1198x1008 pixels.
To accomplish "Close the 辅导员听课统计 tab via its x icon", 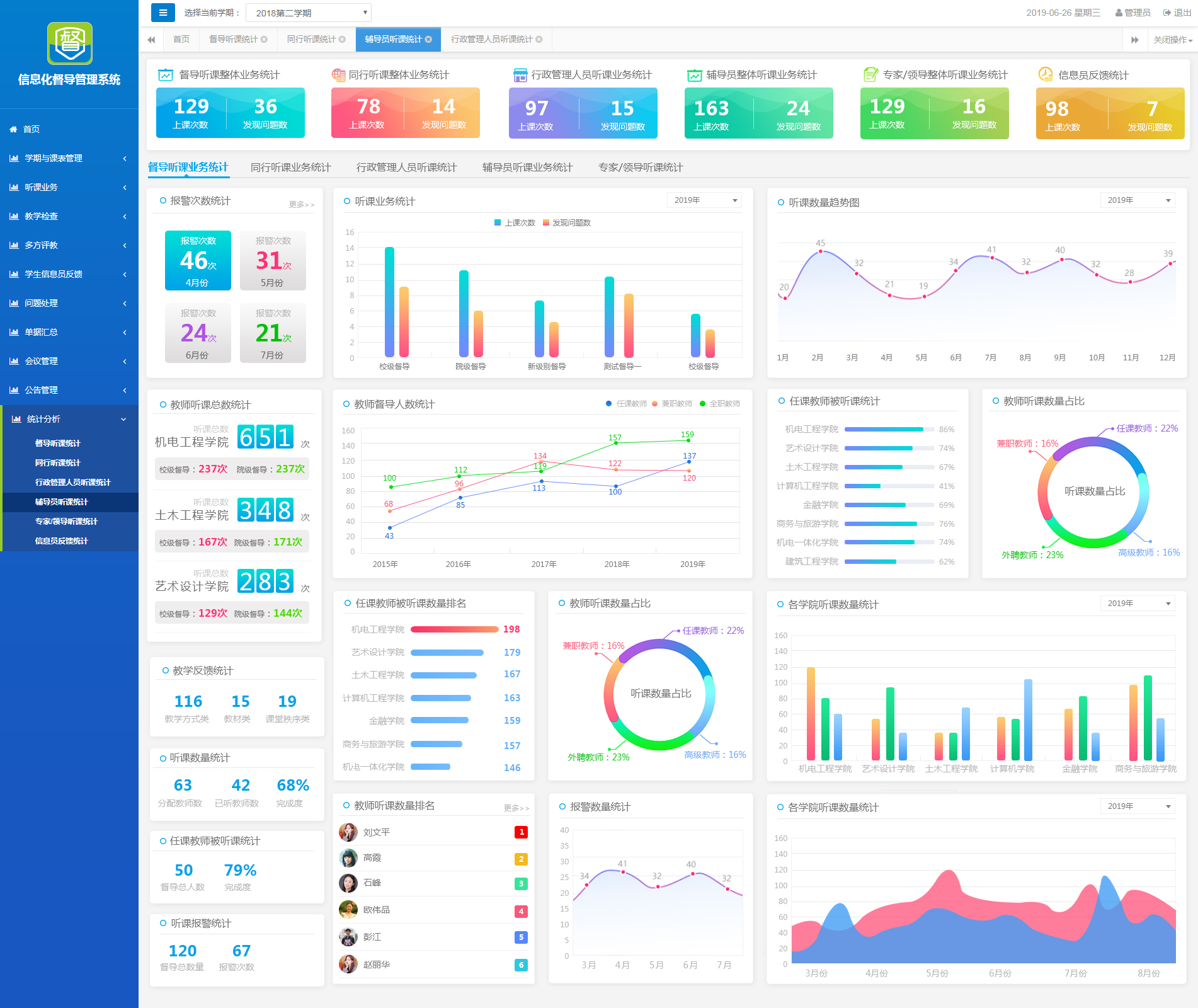I will coord(428,39).
